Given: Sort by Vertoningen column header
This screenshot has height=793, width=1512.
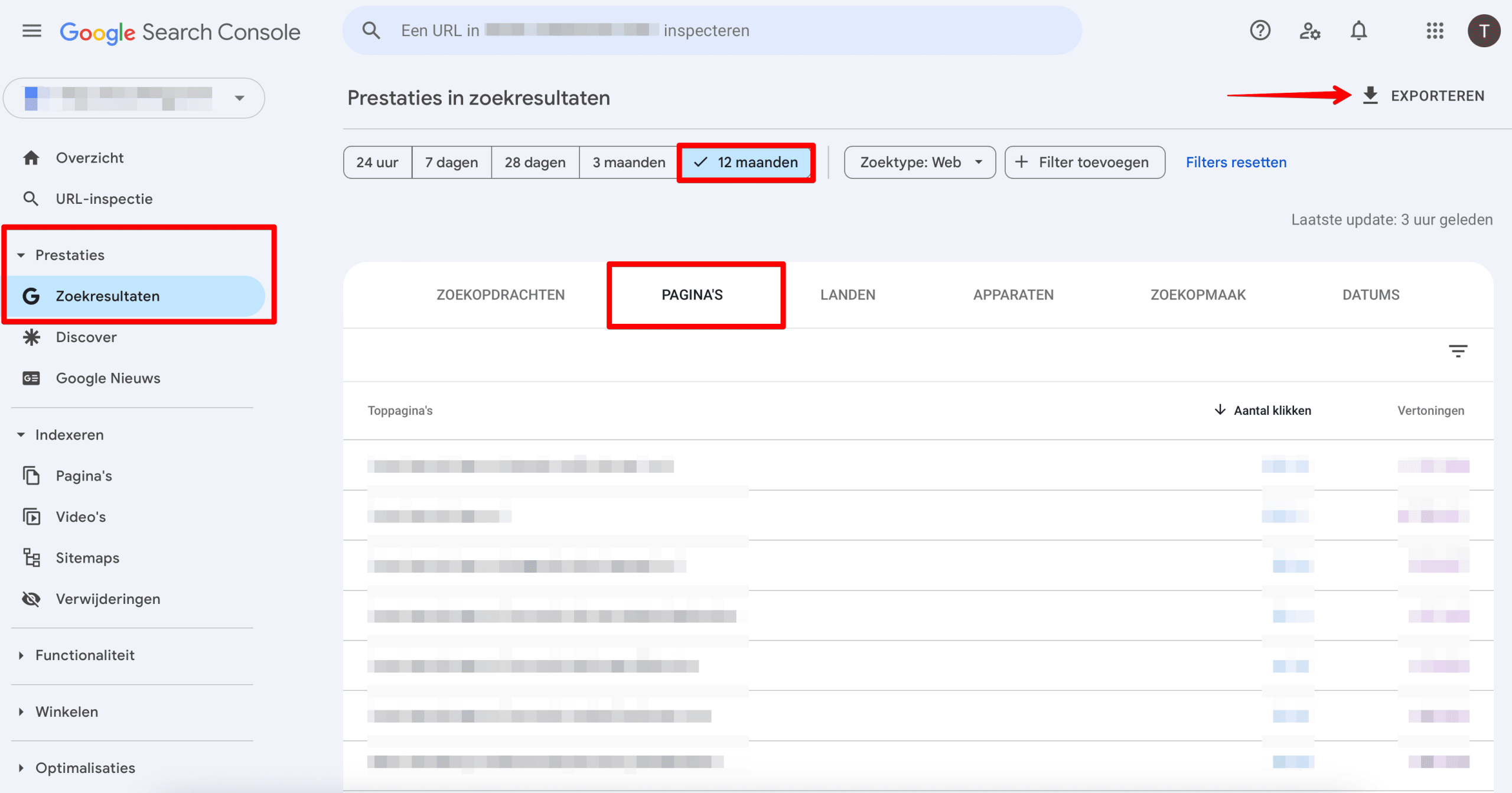Looking at the screenshot, I should (1430, 411).
